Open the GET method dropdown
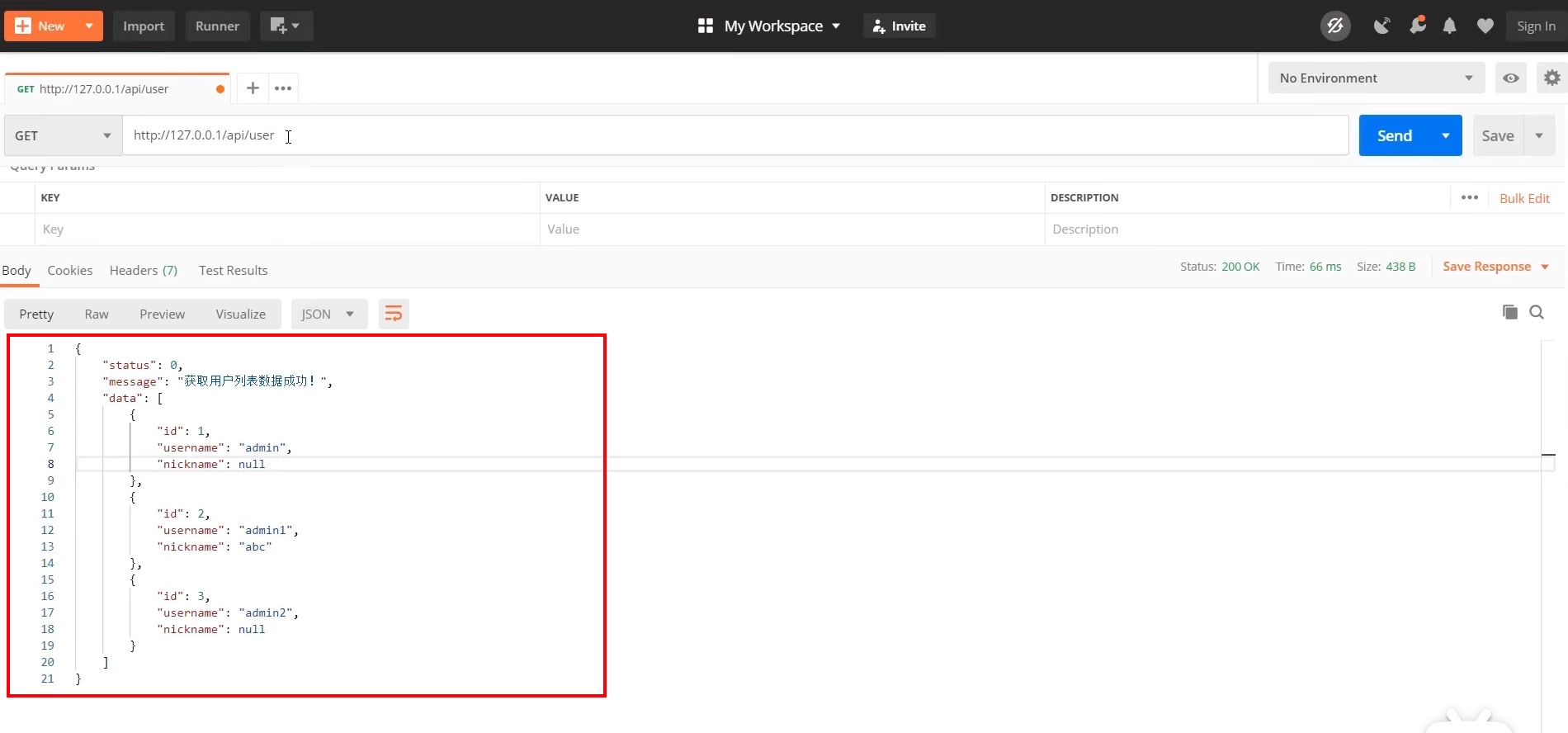Image resolution: width=1568 pixels, height=733 pixels. pyautogui.click(x=63, y=135)
